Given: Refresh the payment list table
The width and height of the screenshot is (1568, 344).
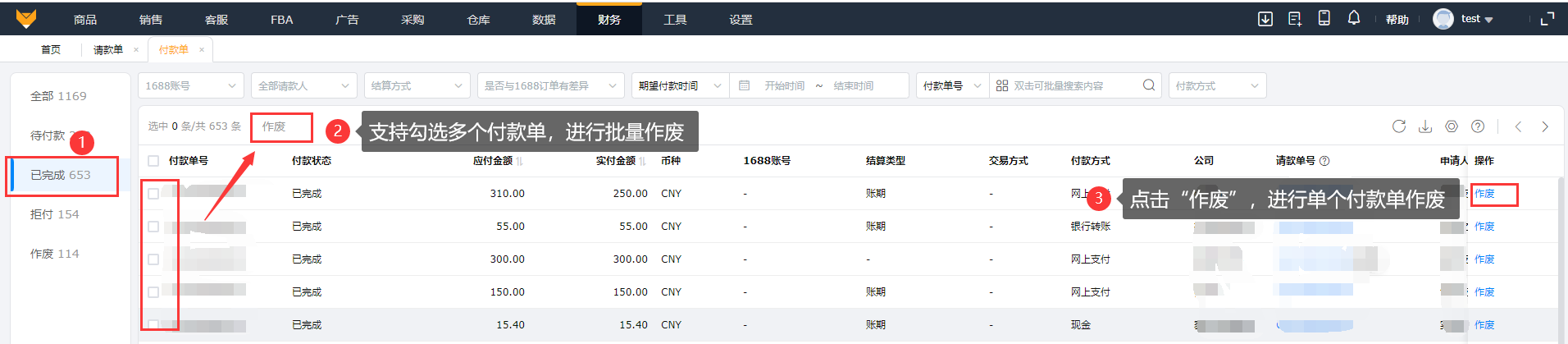Looking at the screenshot, I should tap(1399, 126).
